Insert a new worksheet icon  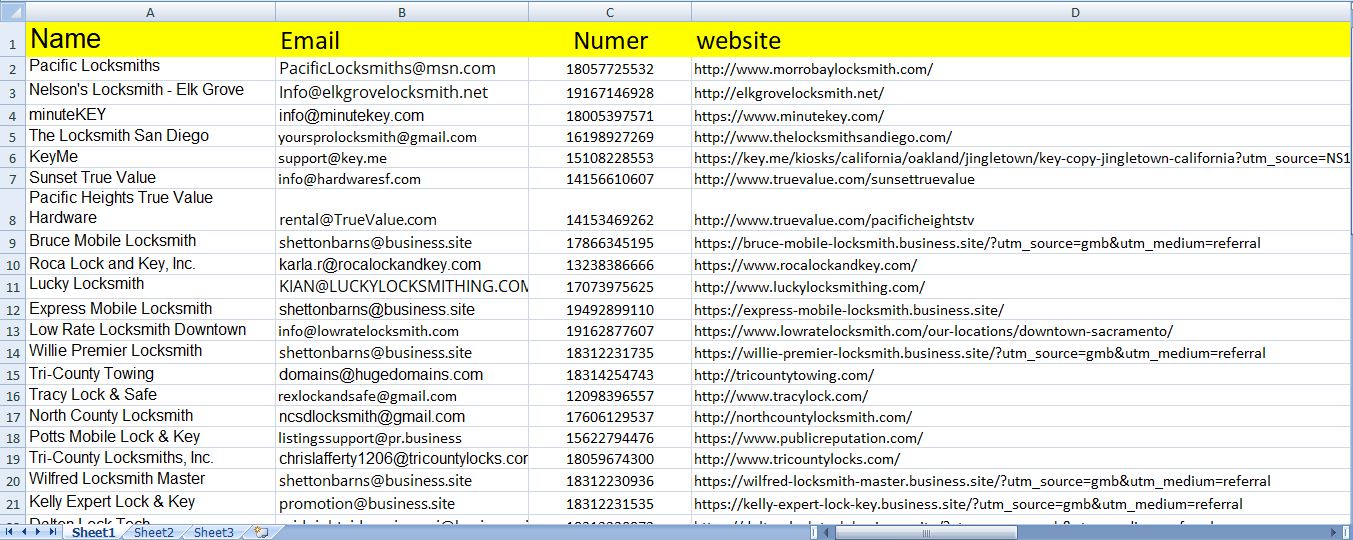261,532
